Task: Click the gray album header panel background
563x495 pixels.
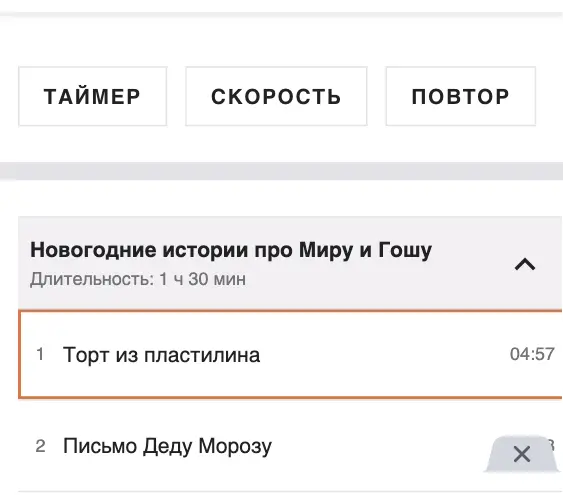Action: tap(290, 263)
